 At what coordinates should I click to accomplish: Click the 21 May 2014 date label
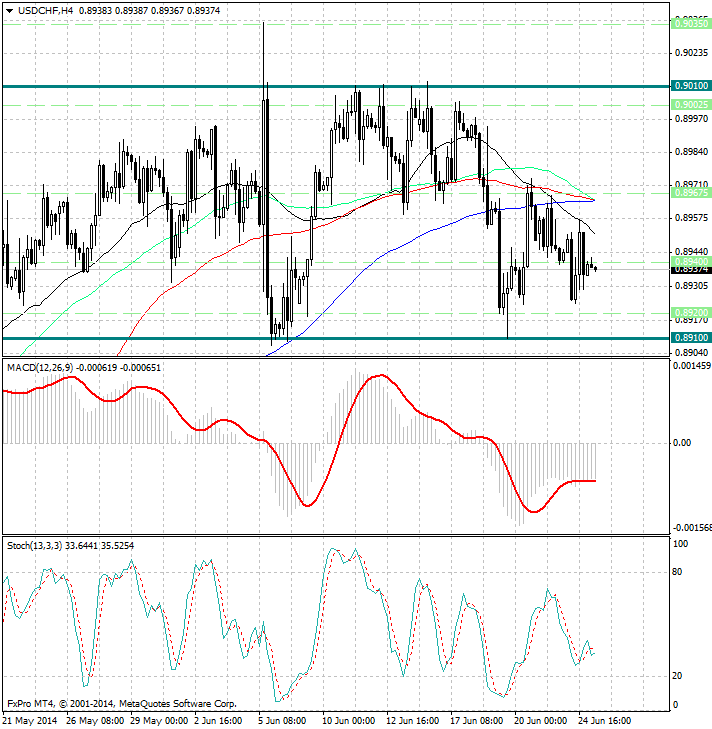click(x=30, y=721)
